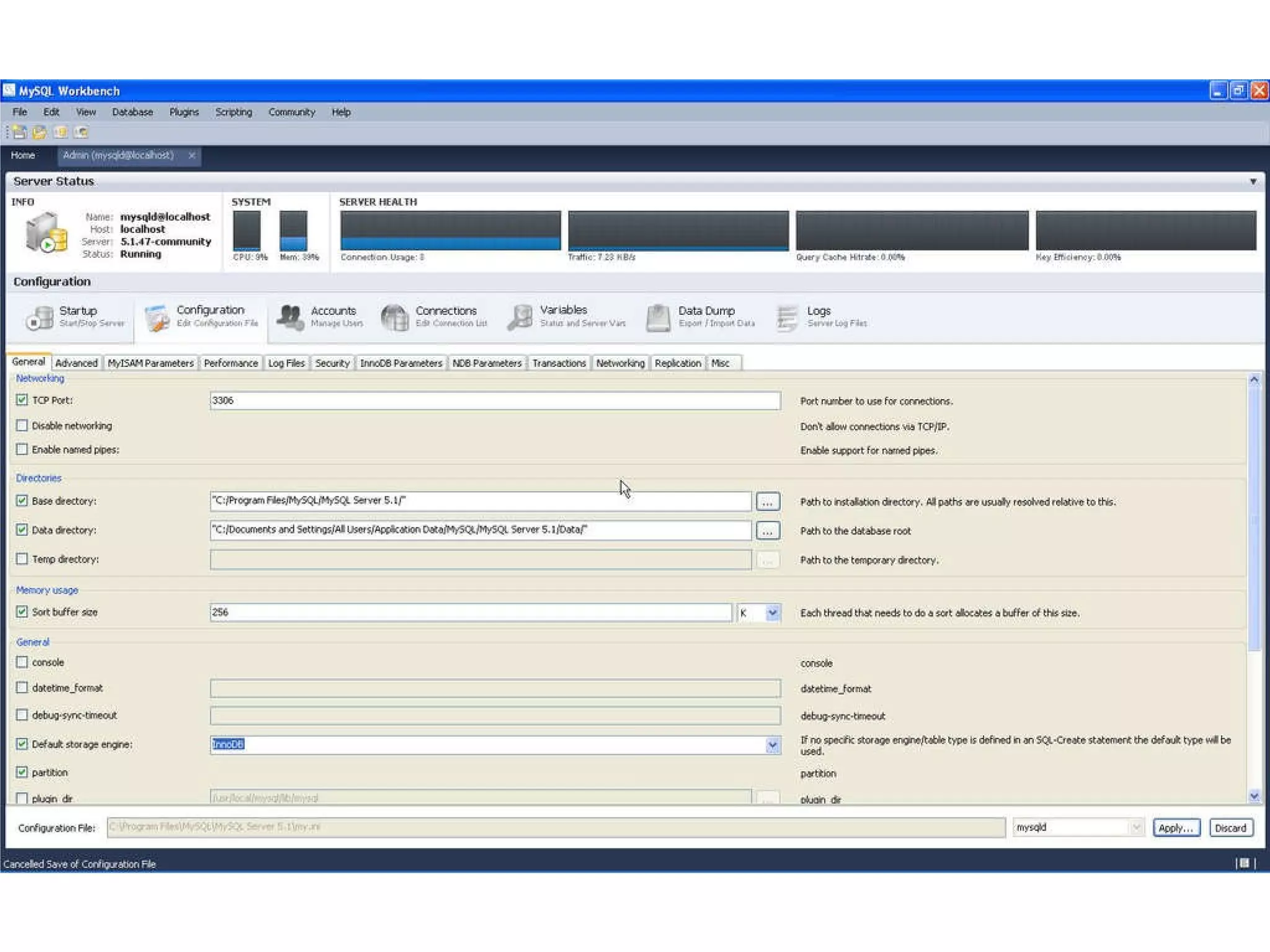1270x952 pixels.
Task: Open the Data Dump export icon
Action: (x=658, y=317)
